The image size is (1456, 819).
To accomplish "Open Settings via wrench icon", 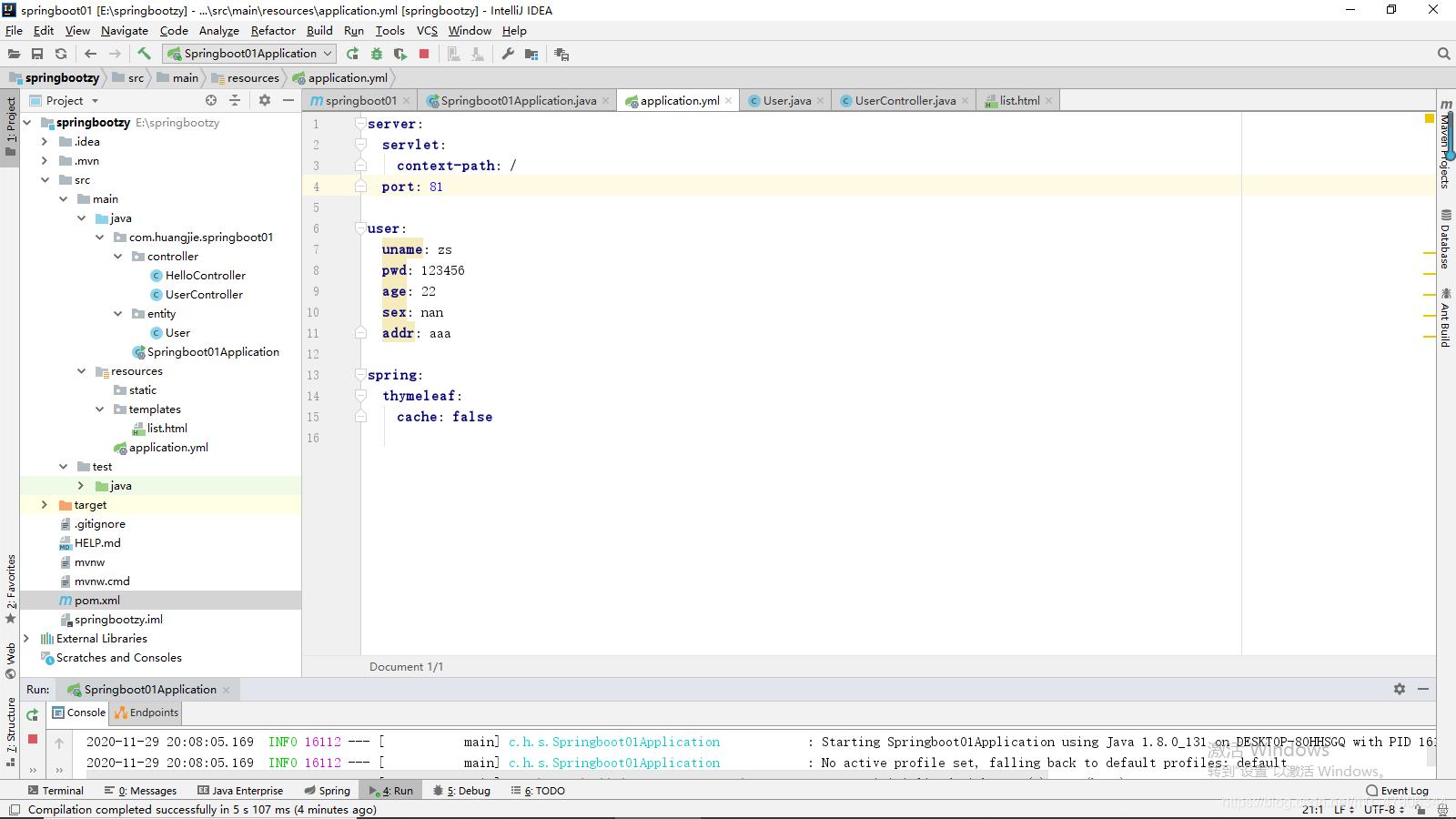I will 508,54.
